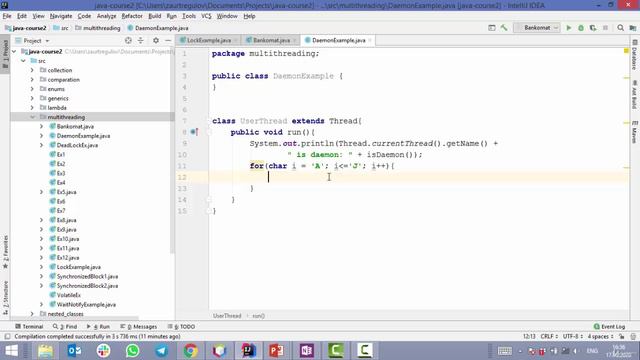
Task: Open PowerPoint from the taskbar
Action: [x=277, y=351]
